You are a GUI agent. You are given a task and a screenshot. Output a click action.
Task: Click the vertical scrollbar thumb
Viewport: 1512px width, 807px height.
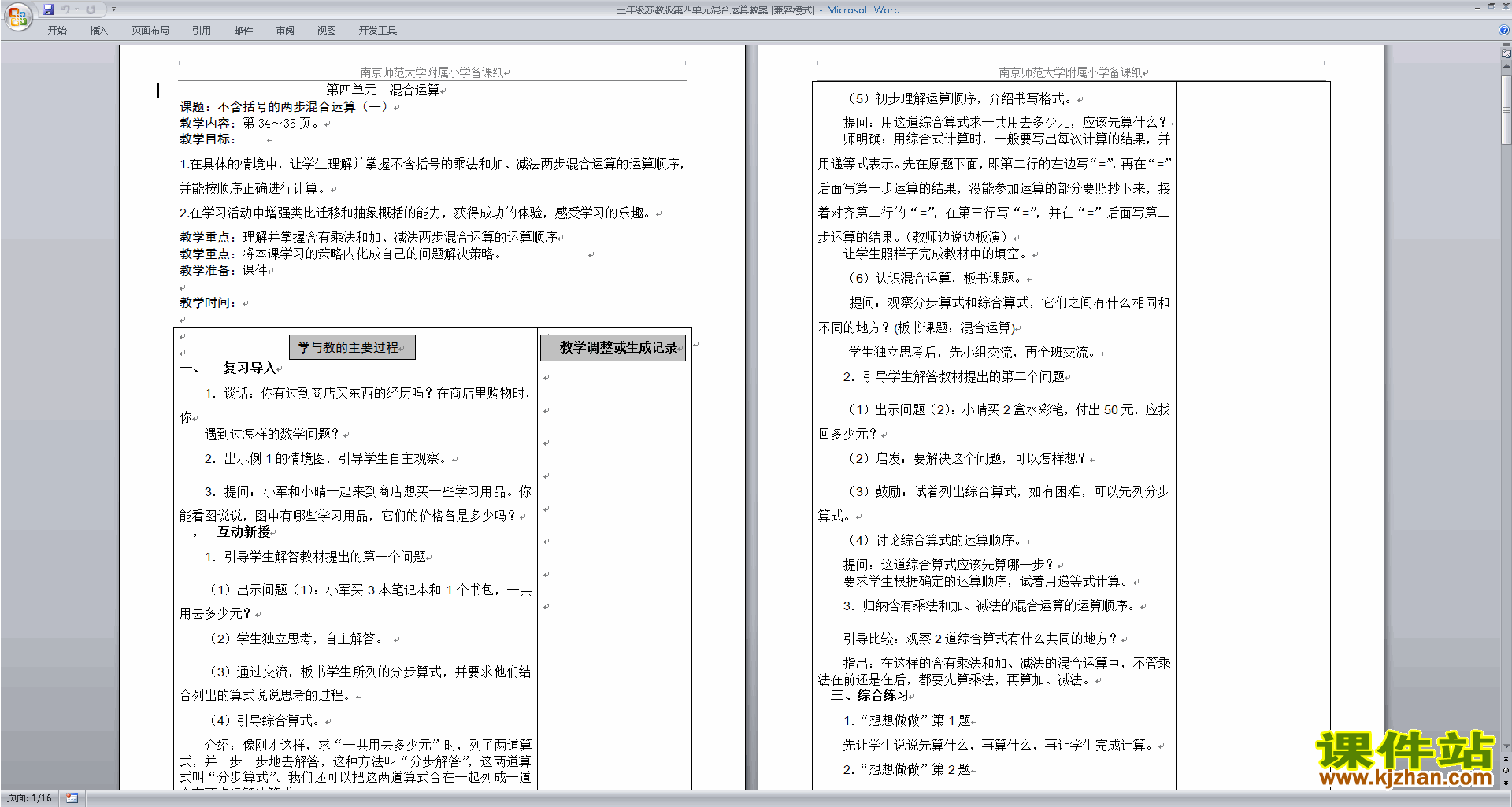pos(1506,108)
